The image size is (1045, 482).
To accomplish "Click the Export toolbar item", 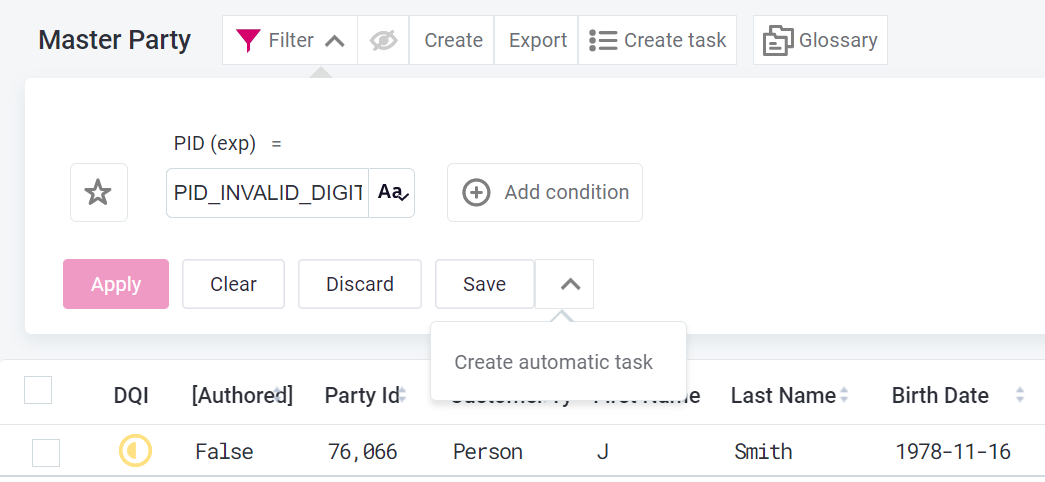I will (x=537, y=40).
